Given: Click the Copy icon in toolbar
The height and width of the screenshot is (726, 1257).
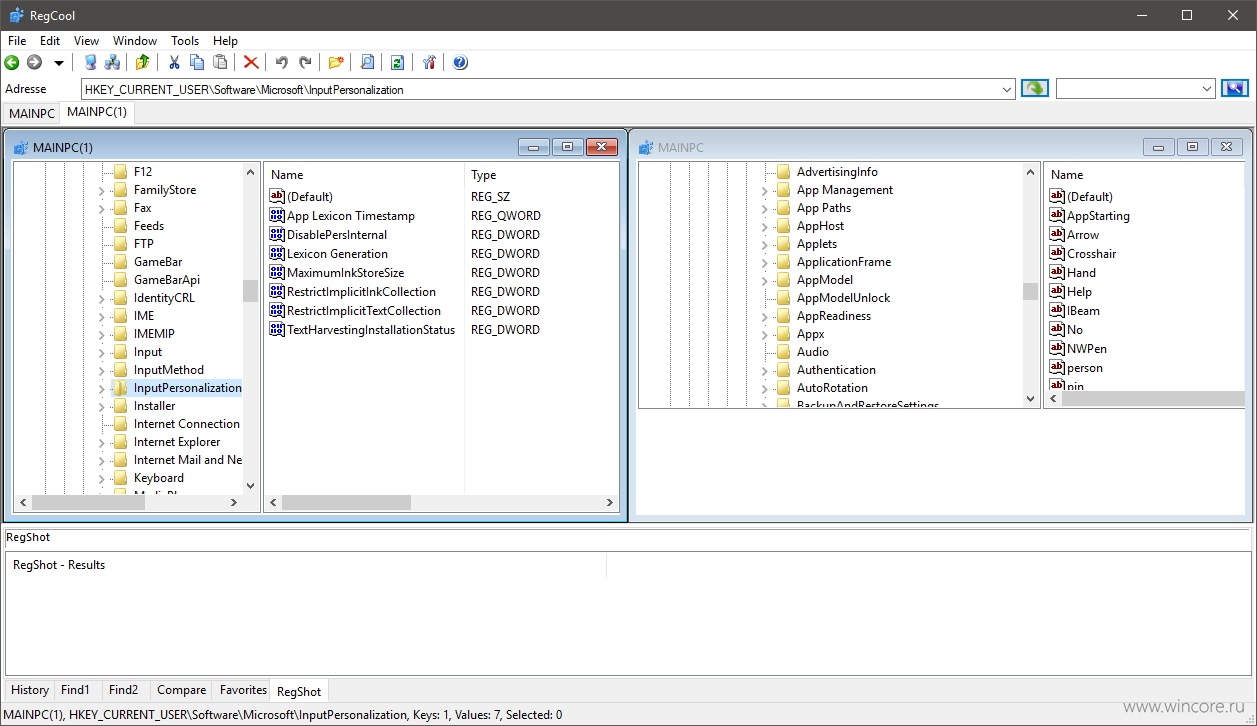Looking at the screenshot, I should pos(197,63).
